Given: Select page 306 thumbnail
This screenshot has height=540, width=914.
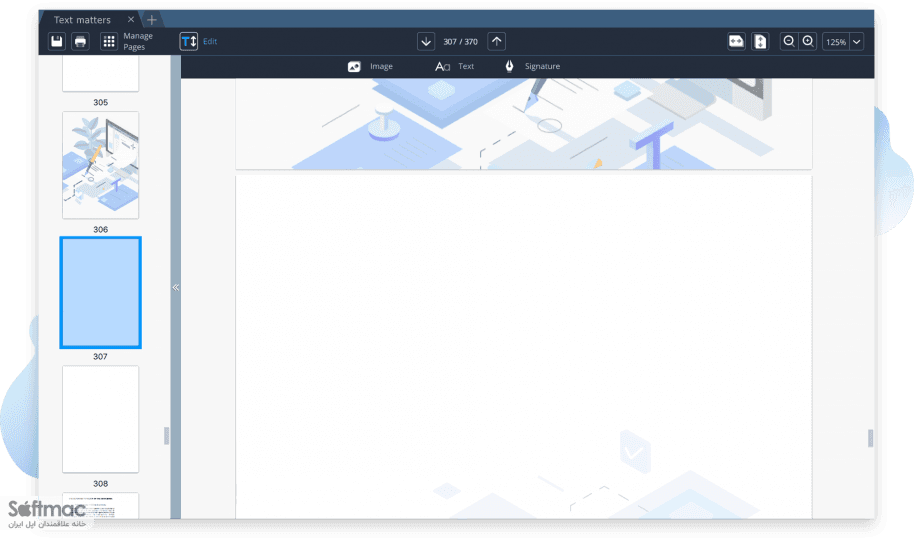Looking at the screenshot, I should click(101, 165).
